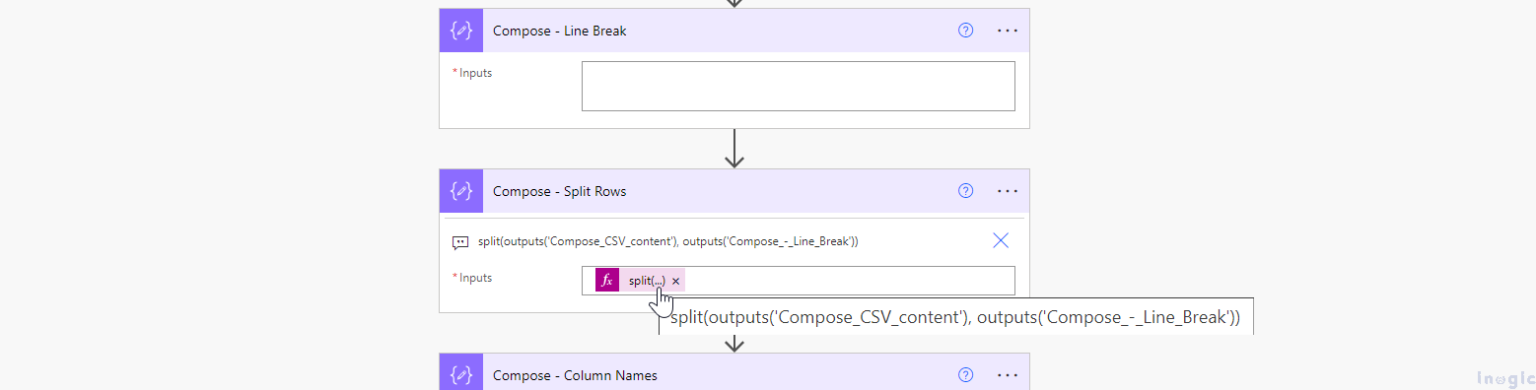Image resolution: width=1536 pixels, height=390 pixels.
Task: Open help for Compose - Line Break
Action: click(965, 30)
